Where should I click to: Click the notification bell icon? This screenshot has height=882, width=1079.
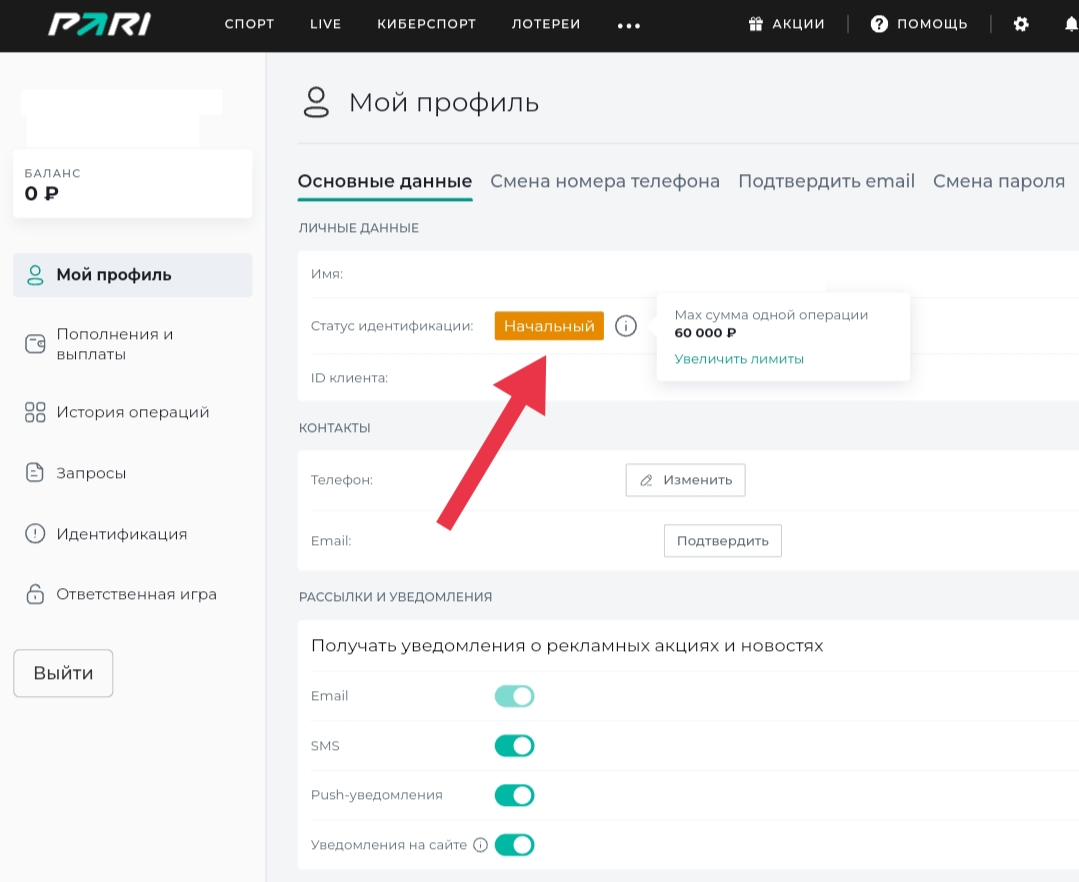pos(1070,24)
